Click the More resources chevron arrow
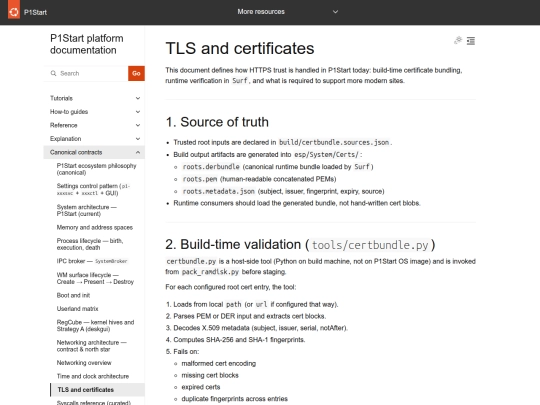The height and width of the screenshot is (405, 540). tap(335, 12)
